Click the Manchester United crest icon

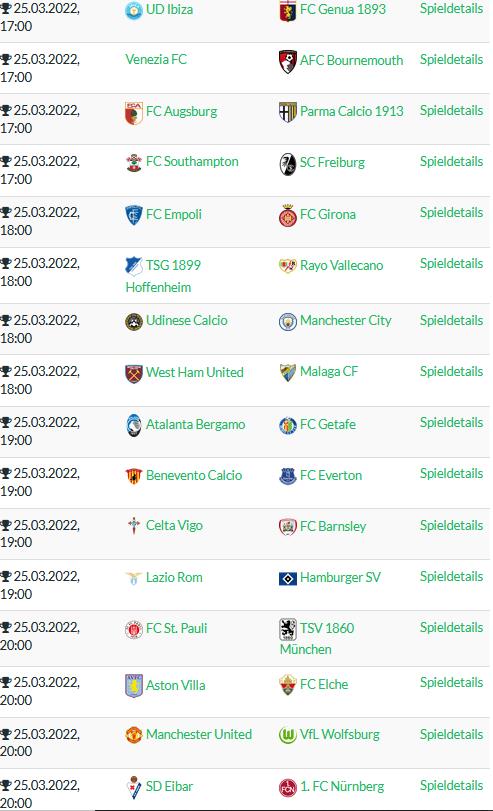click(133, 735)
